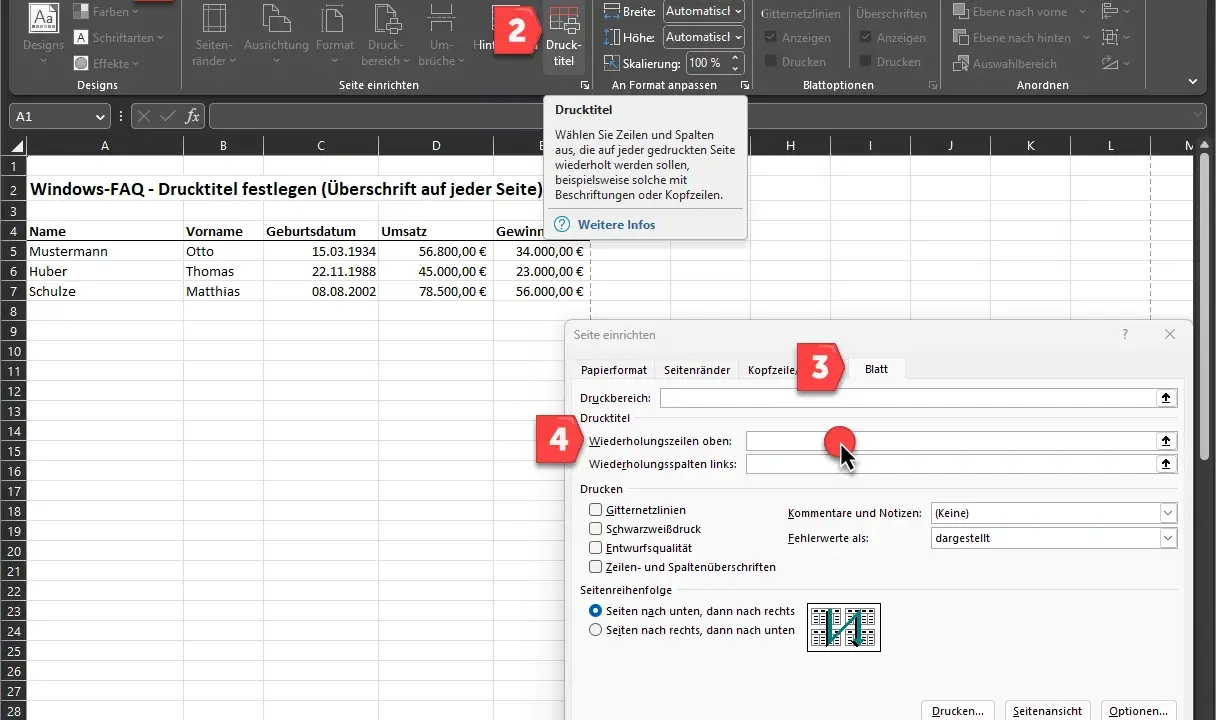This screenshot has width=1216, height=720.
Task: Open Kommentare und Notizen dropdown
Action: (1053, 513)
